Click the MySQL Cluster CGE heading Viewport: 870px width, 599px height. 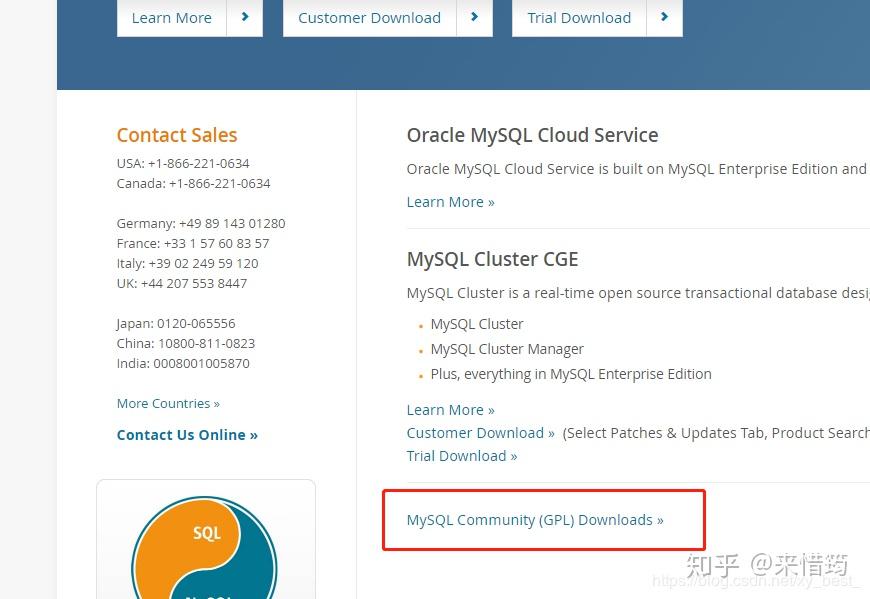(x=492, y=259)
